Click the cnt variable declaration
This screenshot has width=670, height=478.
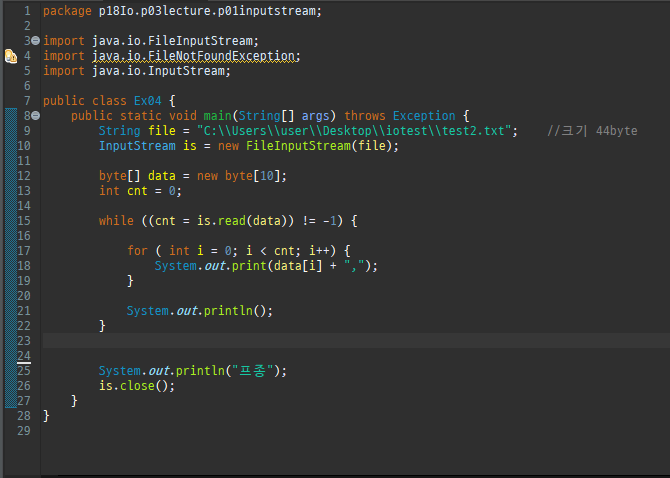137,191
